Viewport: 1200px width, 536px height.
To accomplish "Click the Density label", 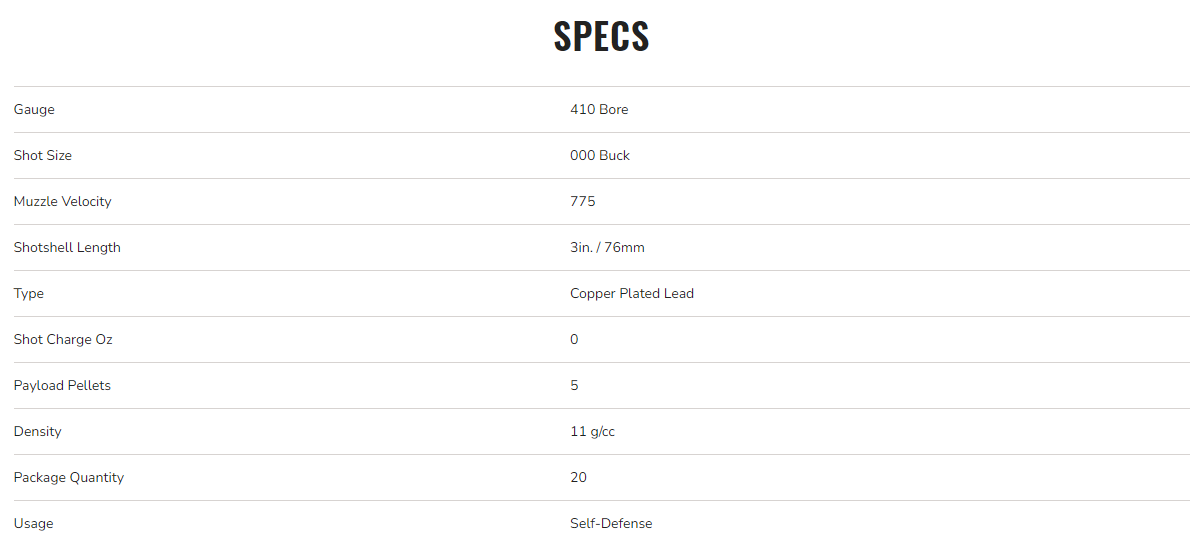I will click(x=38, y=432).
